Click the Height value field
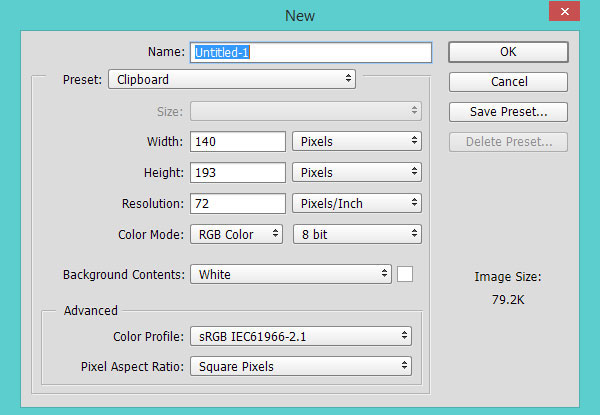Image resolution: width=600 pixels, height=415 pixels. tap(238, 173)
